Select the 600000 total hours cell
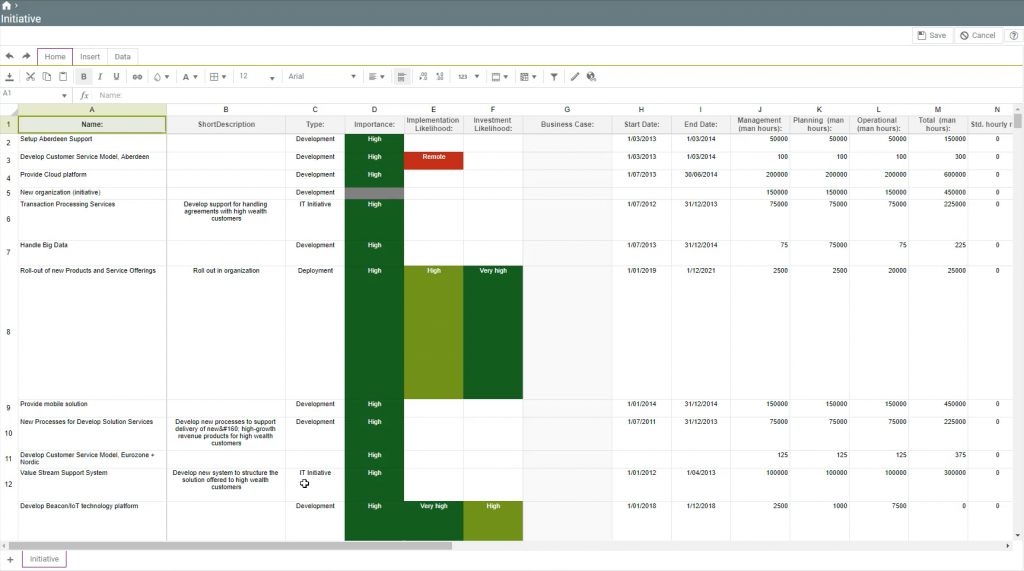Screen dimensions: 1024x571 [x=938, y=178]
